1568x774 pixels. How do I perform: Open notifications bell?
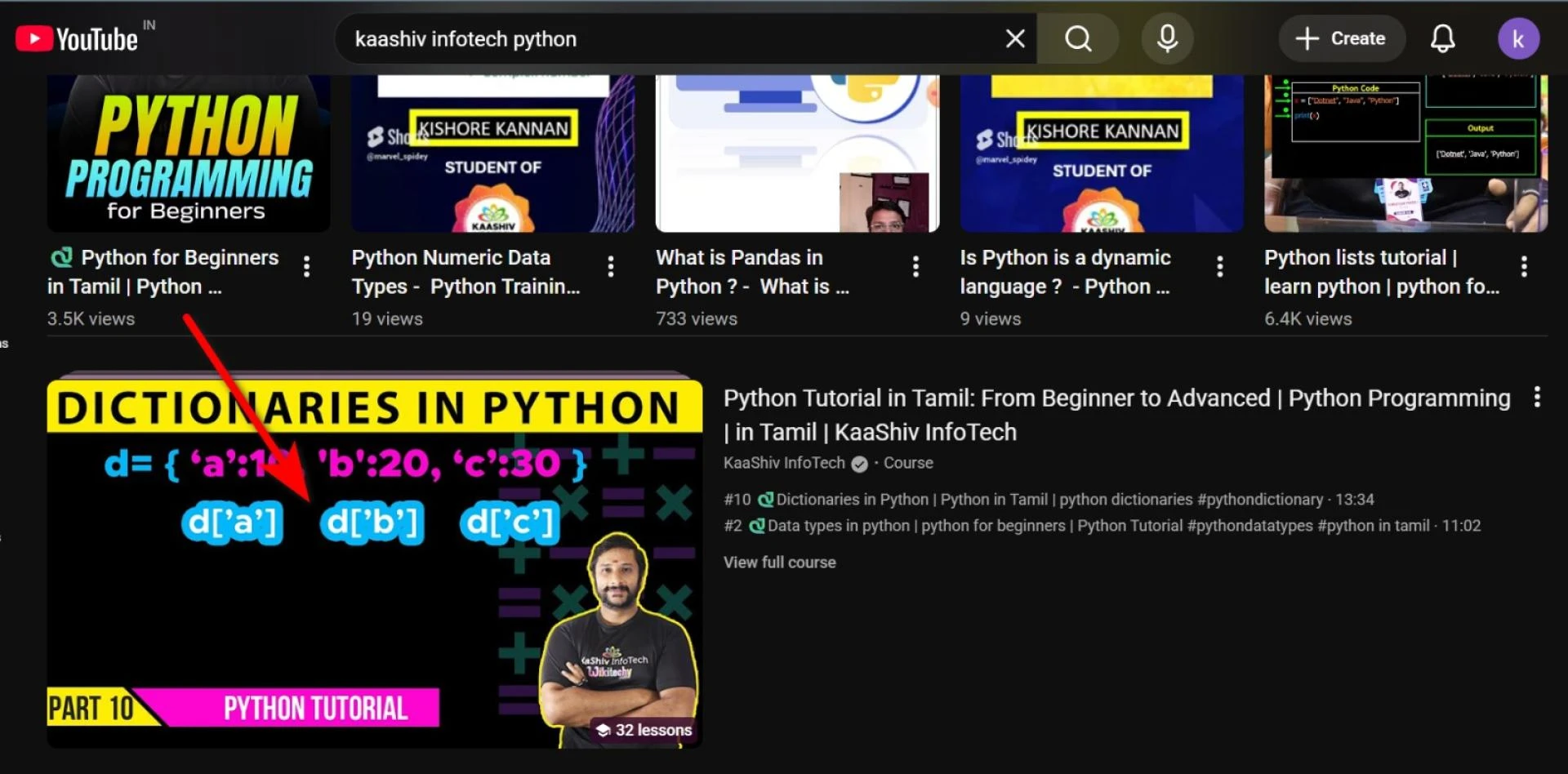(1442, 38)
